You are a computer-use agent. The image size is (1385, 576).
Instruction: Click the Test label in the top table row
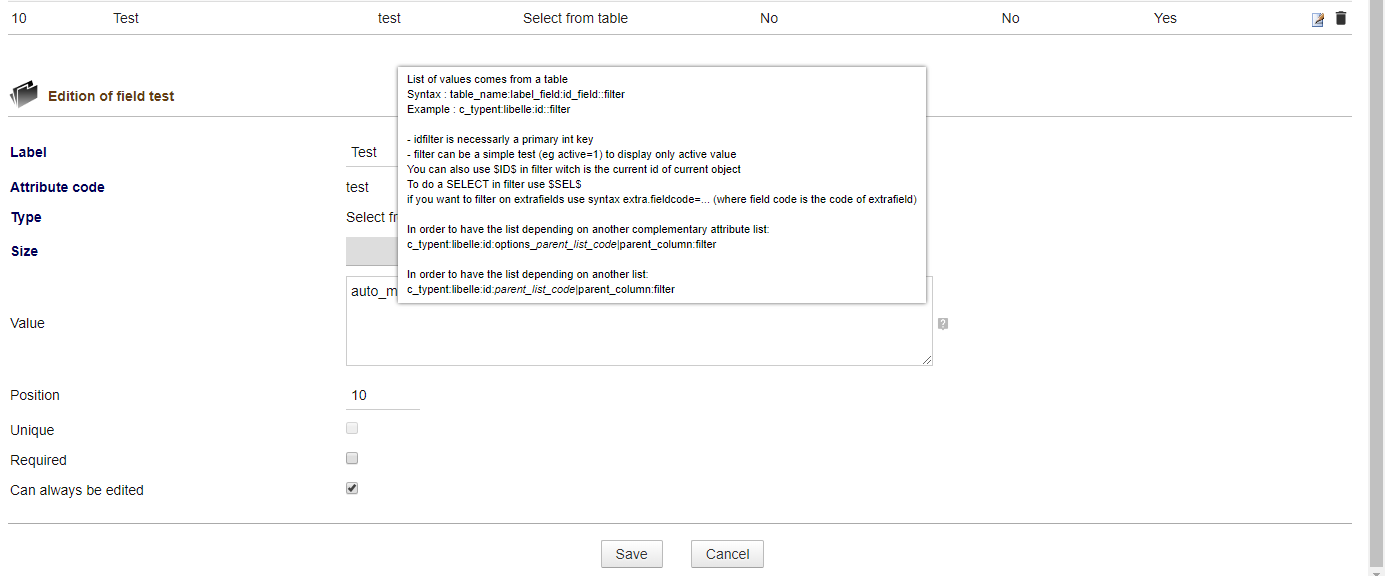(x=126, y=18)
